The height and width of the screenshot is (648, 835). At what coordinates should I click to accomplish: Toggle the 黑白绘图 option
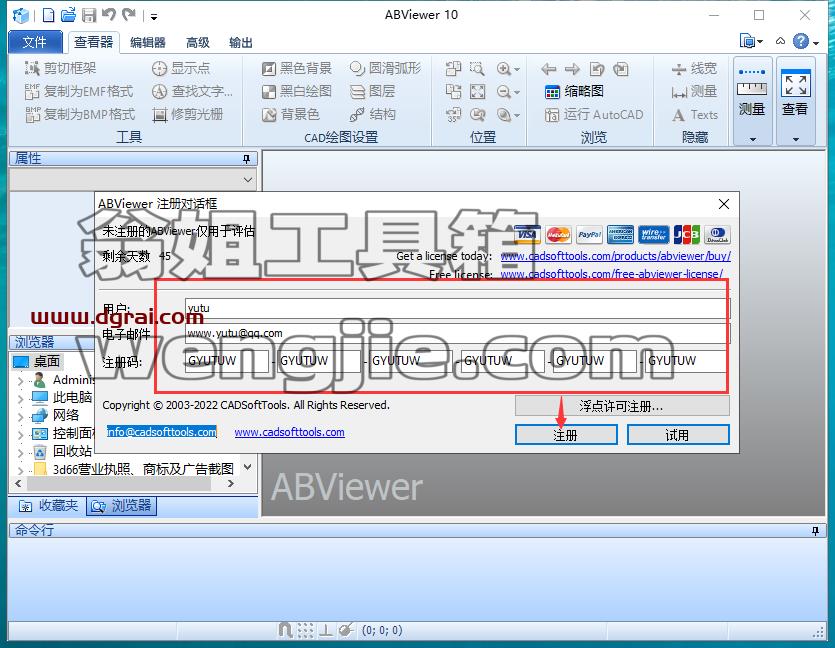(x=297, y=92)
